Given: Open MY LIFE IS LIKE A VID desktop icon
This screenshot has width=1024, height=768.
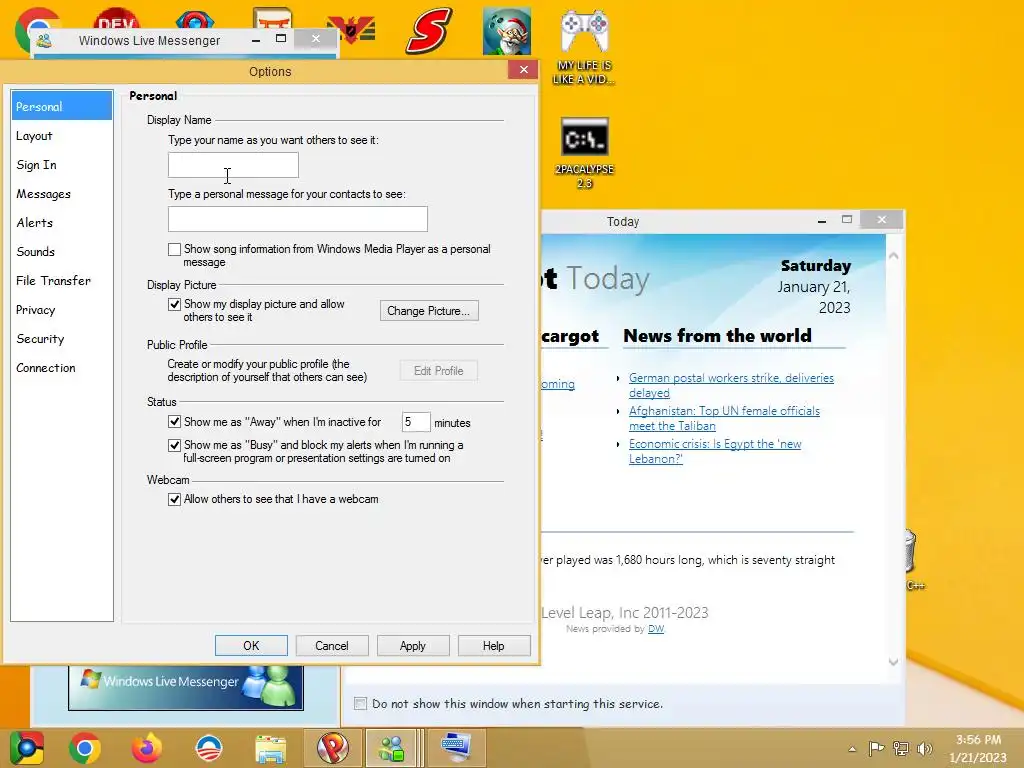Looking at the screenshot, I should point(584,47).
